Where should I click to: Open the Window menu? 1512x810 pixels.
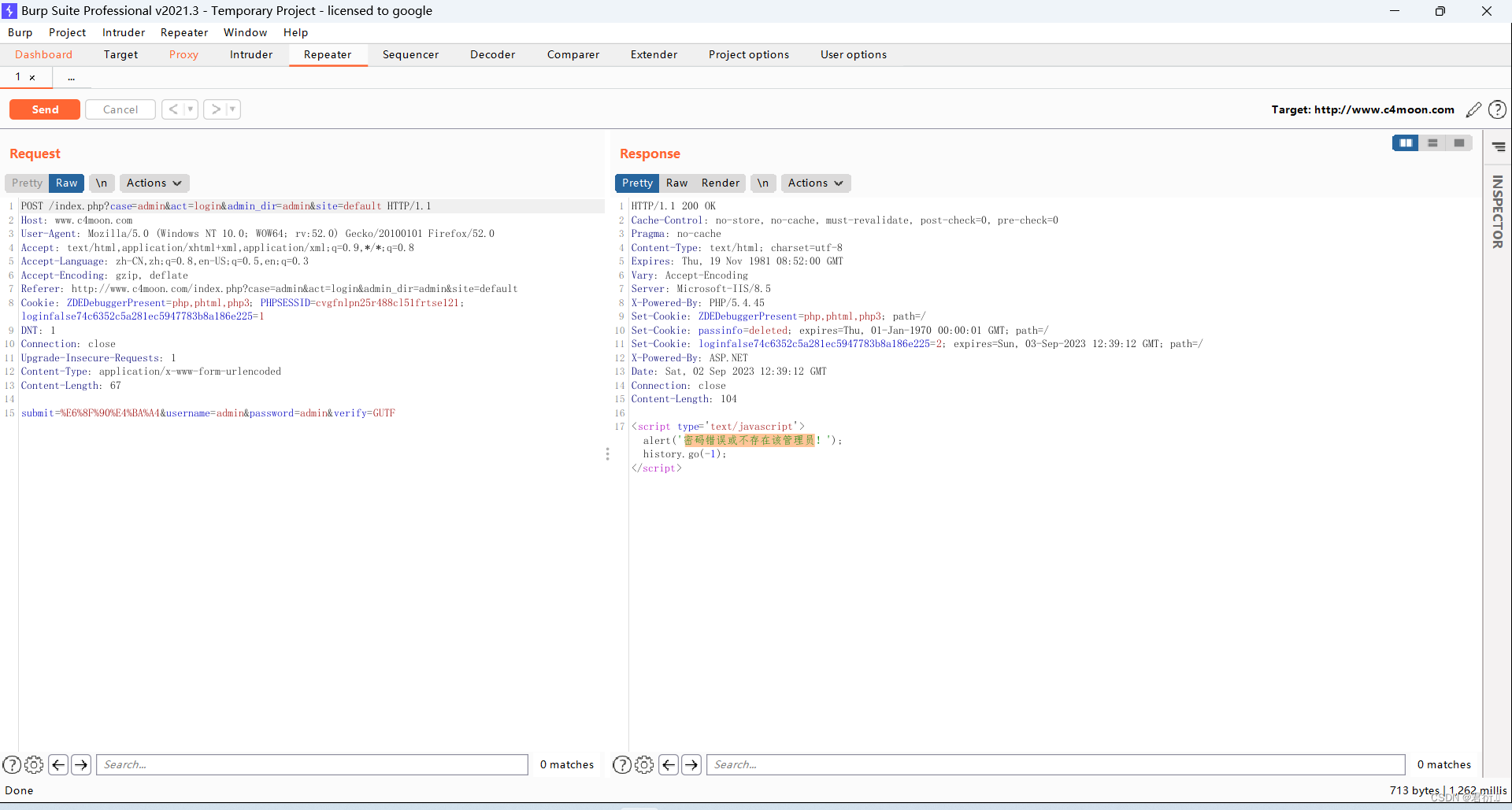pyautogui.click(x=246, y=32)
